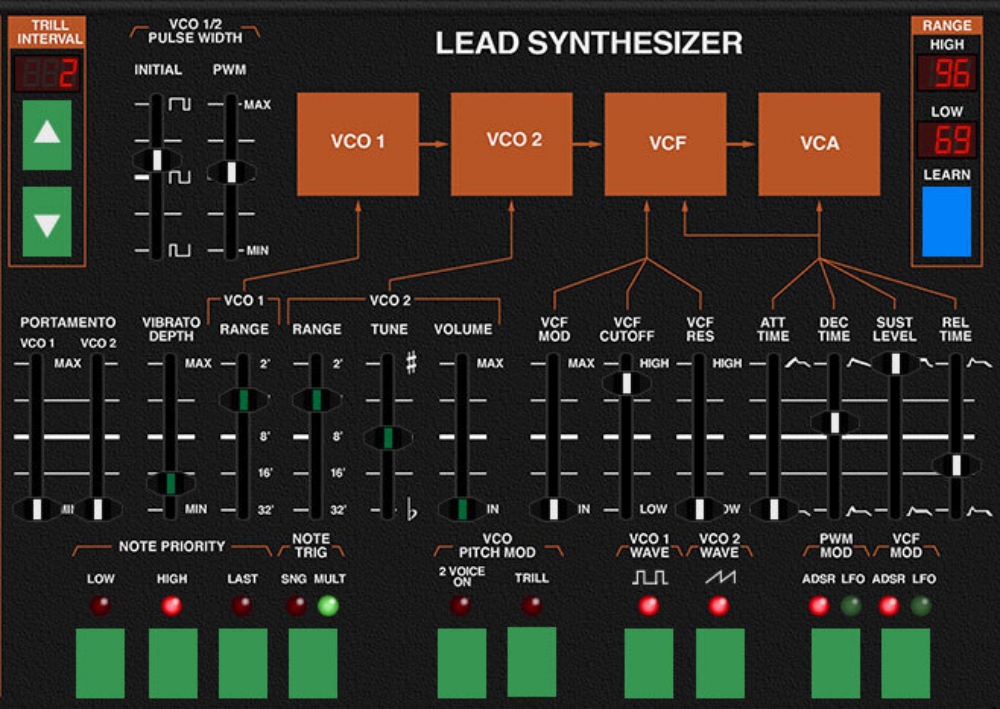Toggle VCO 1 WAVE square button

point(649,663)
